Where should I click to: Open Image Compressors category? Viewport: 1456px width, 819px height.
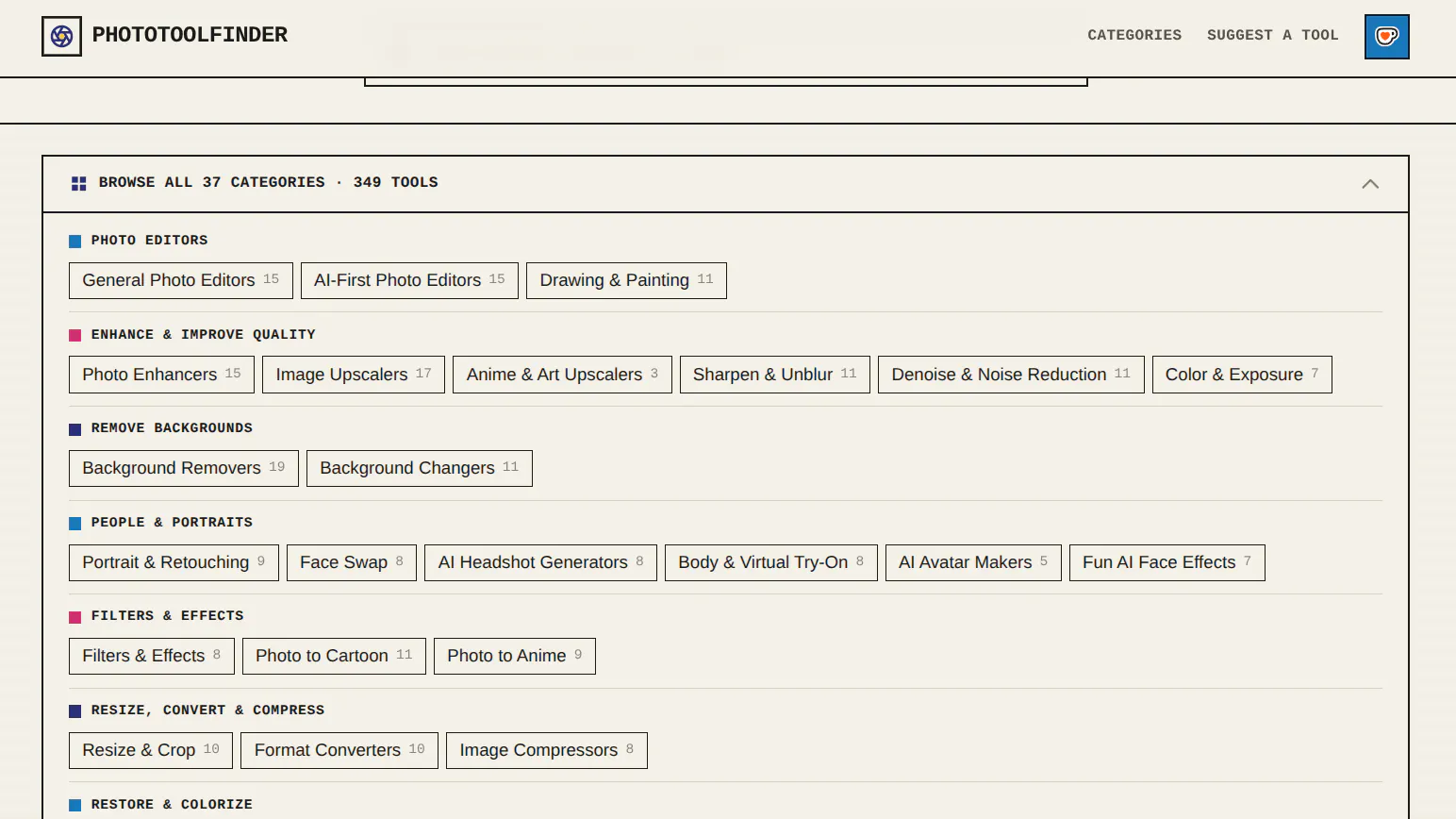click(x=547, y=750)
